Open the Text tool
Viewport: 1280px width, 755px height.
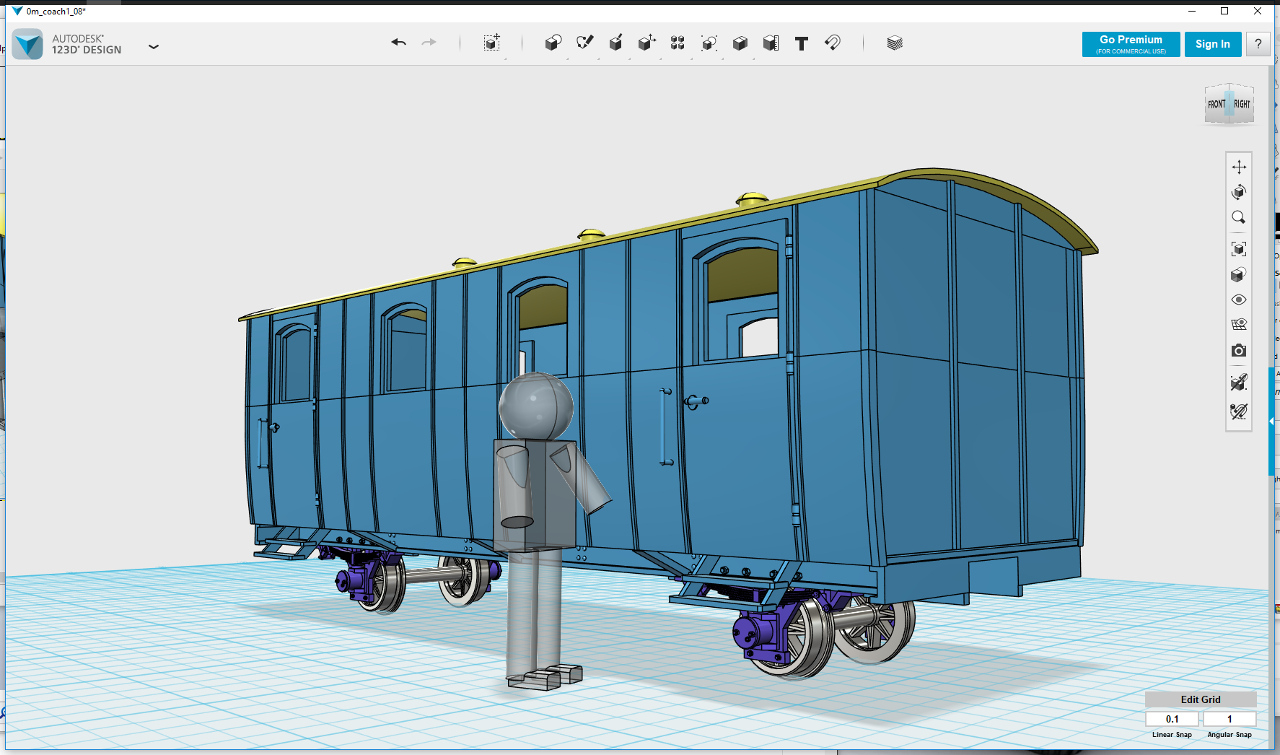(x=801, y=43)
